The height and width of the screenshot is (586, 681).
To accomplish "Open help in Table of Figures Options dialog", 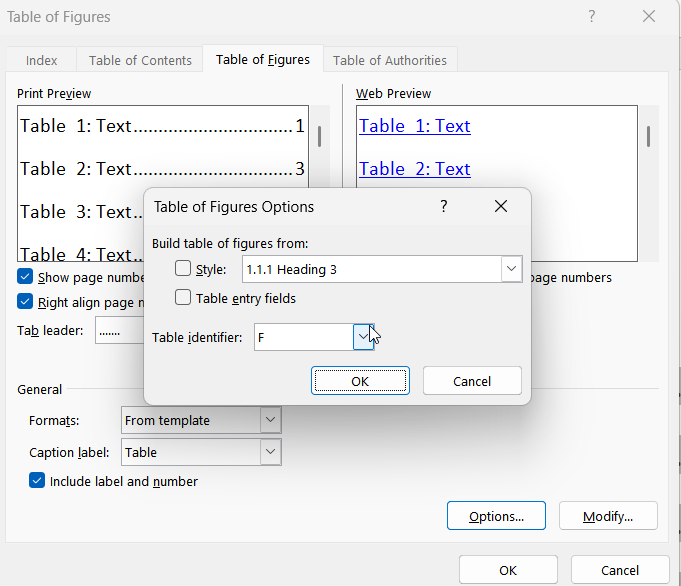I will click(443, 206).
